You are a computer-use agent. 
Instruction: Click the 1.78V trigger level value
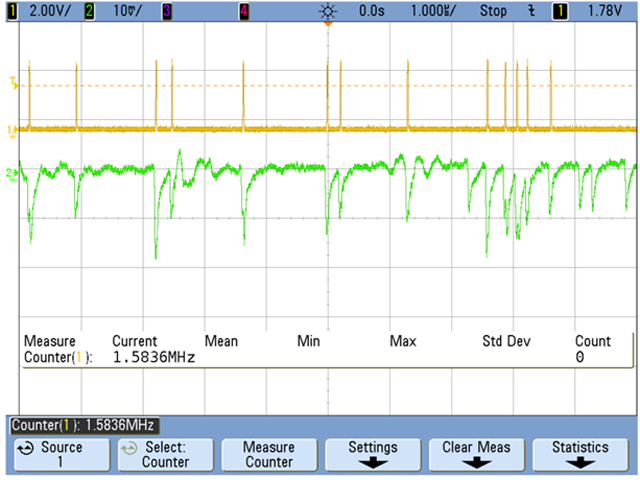tap(605, 11)
